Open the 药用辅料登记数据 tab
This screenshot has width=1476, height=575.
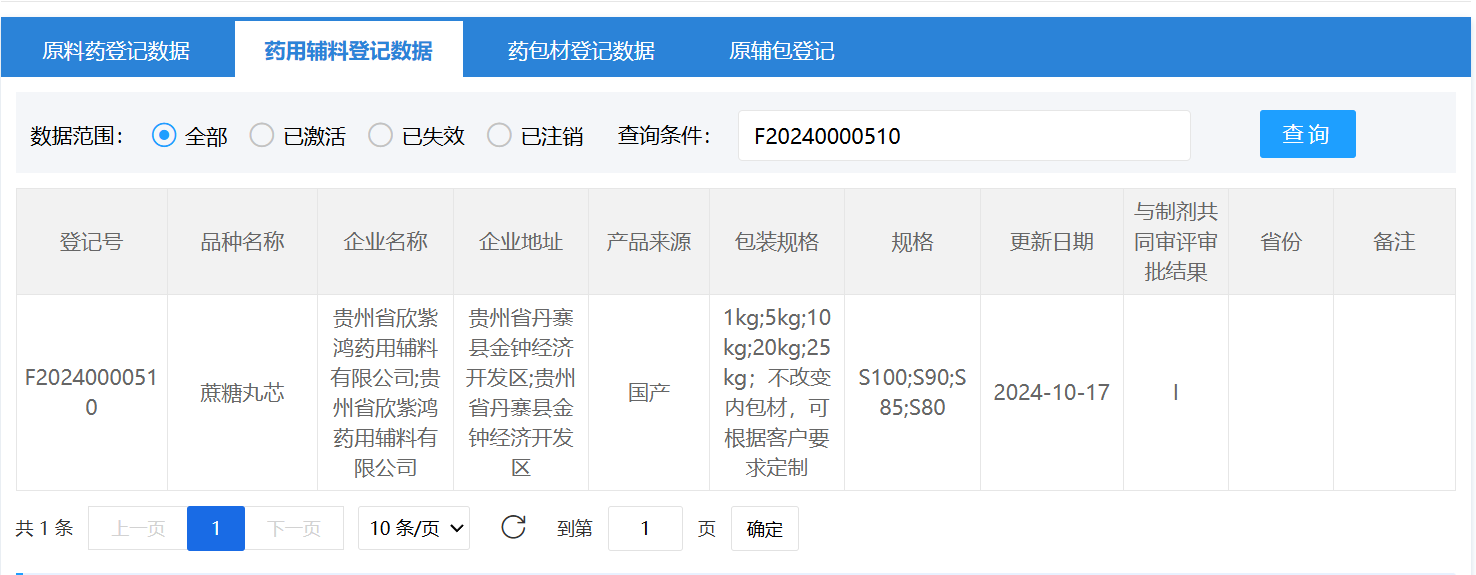348,51
